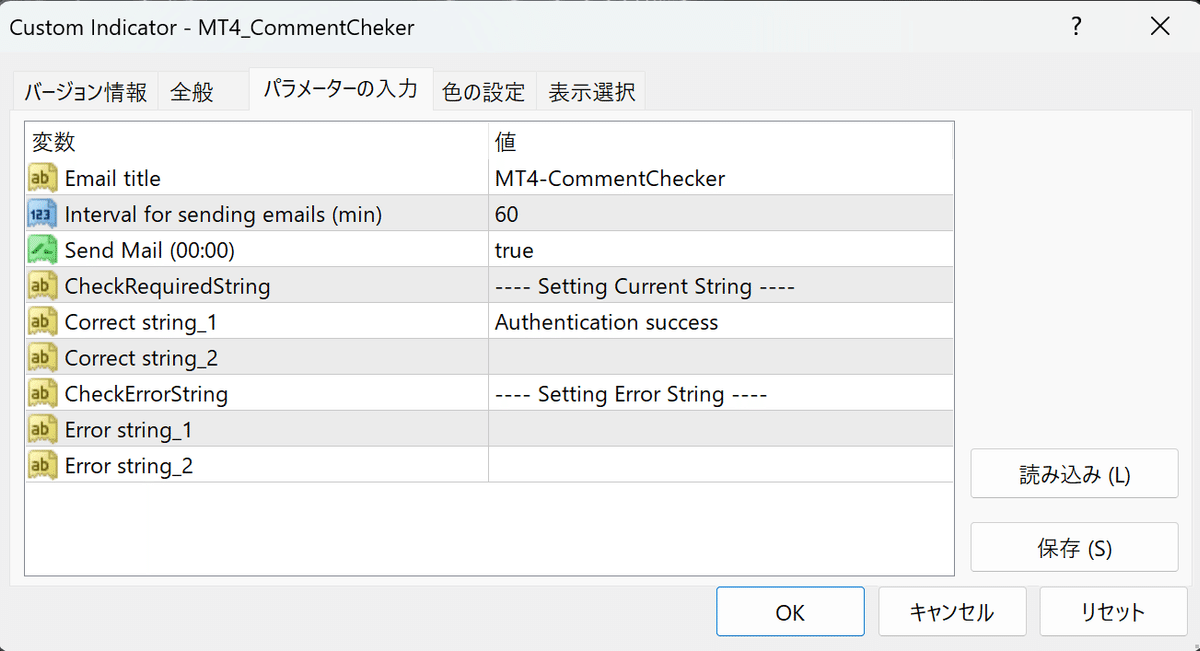The image size is (1200, 651).
Task: Click the empty value cell for Error string_1
Action: tap(721, 430)
